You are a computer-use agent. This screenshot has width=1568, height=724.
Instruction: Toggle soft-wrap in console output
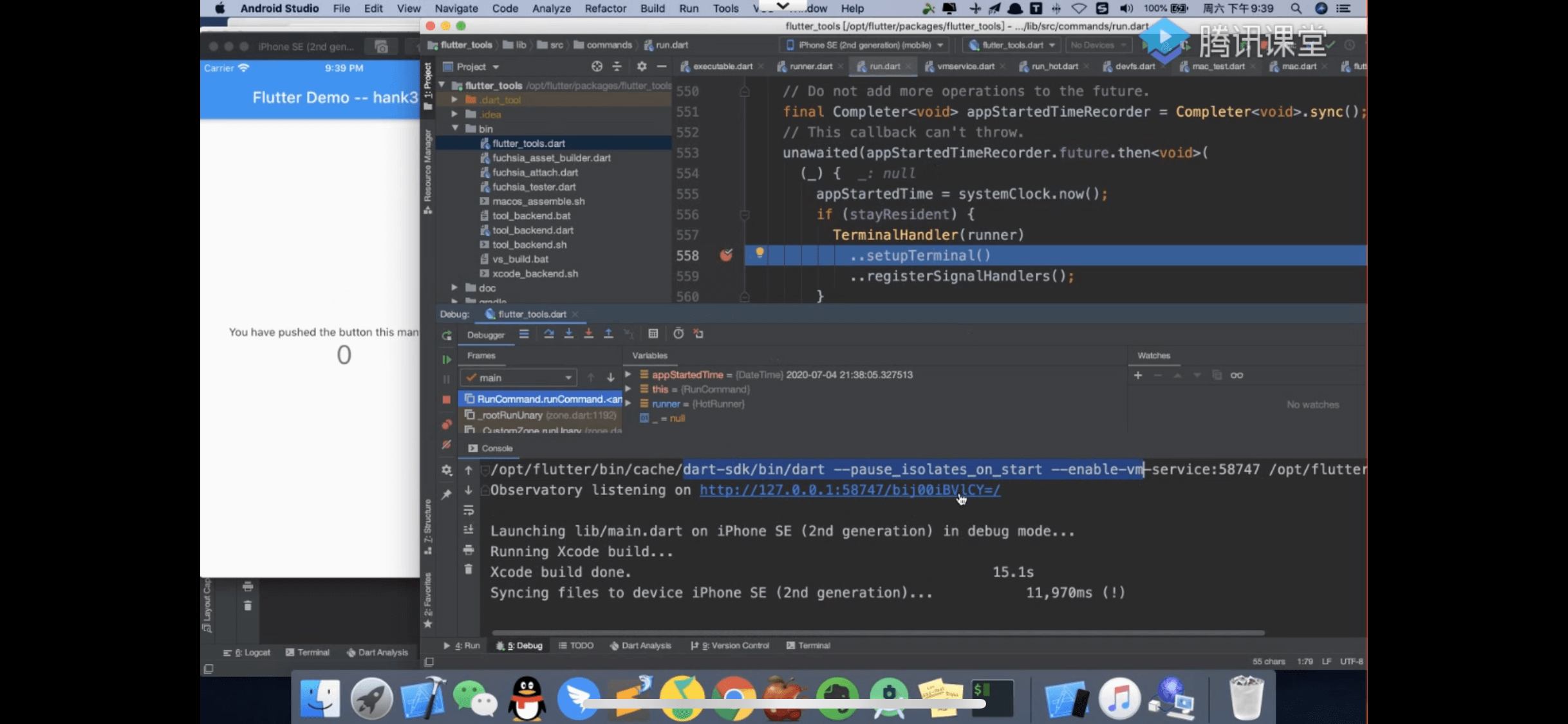point(469,510)
